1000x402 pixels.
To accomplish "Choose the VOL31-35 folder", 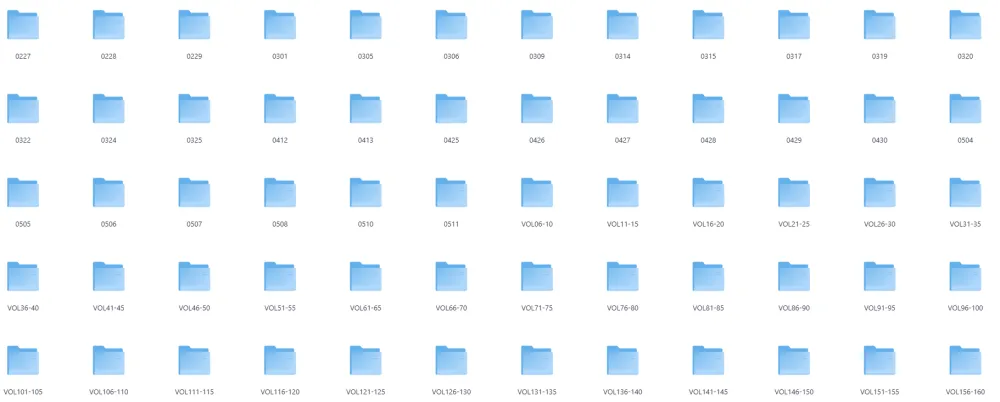I will point(965,193).
